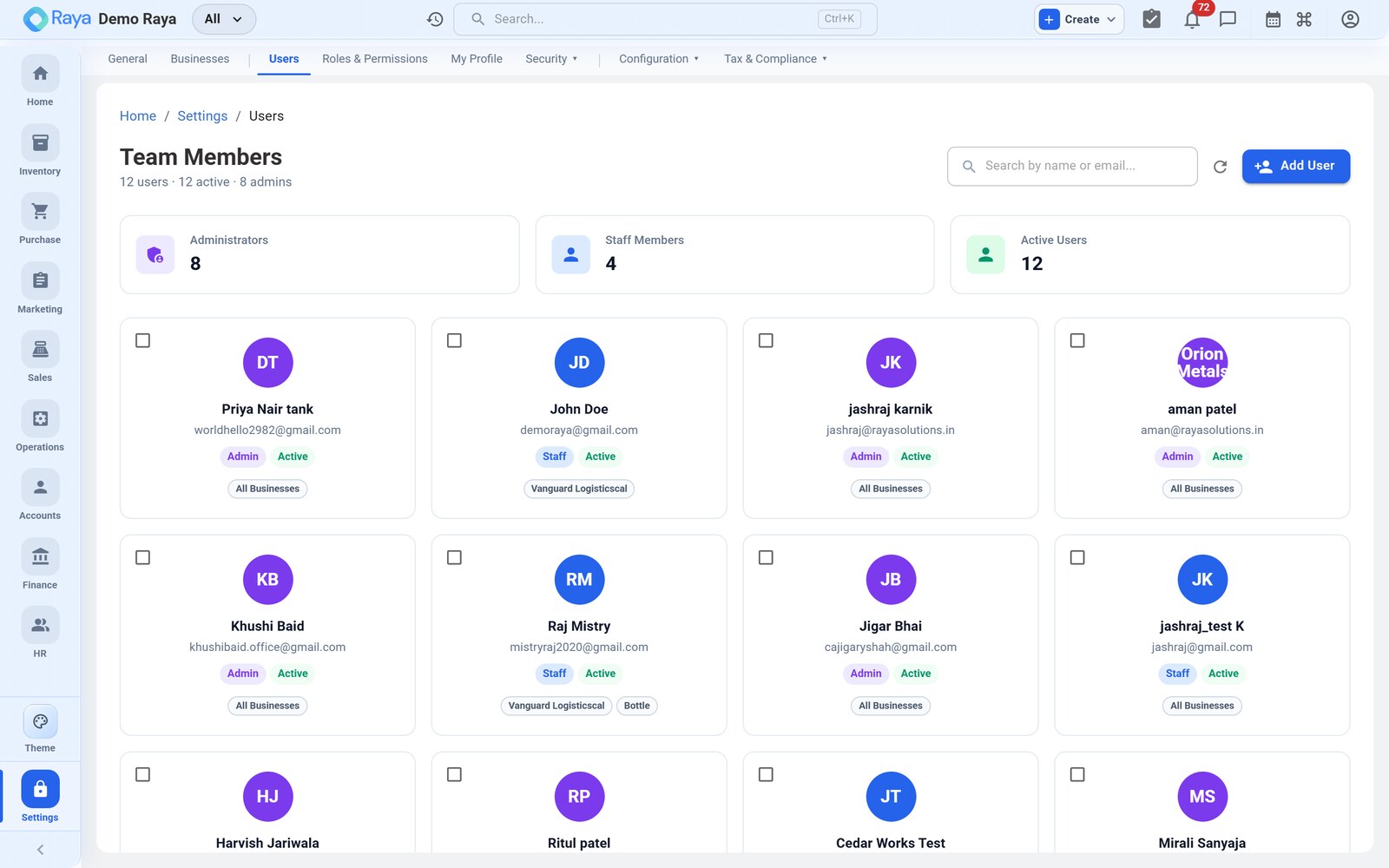
Task: Tick Raj Mistry's checkbox
Action: pos(454,558)
